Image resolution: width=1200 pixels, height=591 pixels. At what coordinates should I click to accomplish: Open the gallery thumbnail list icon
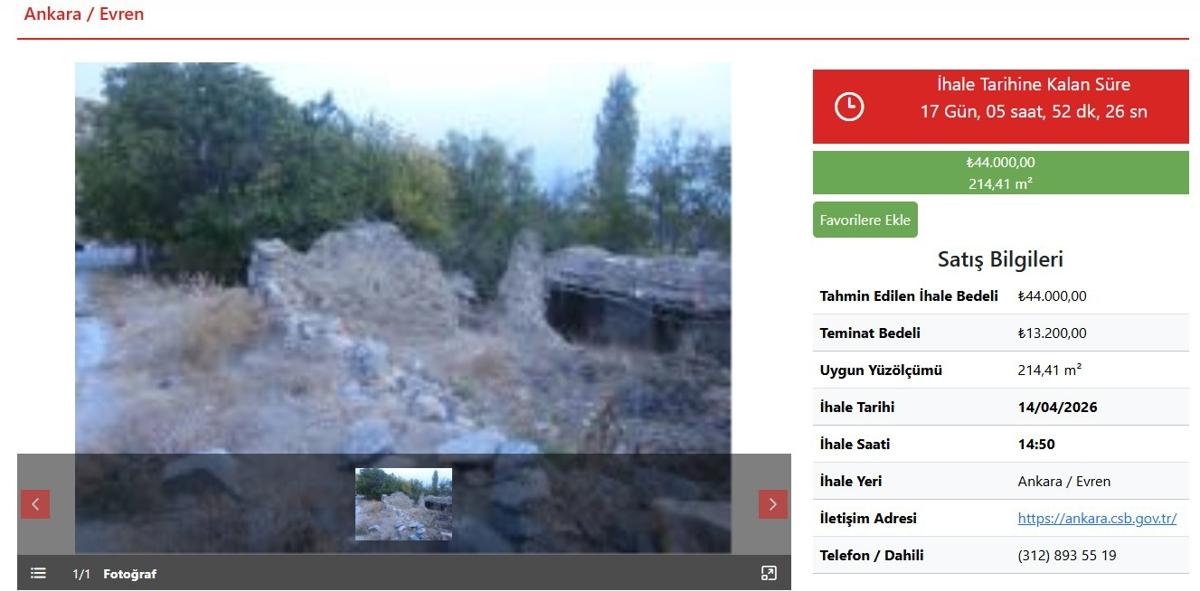pos(38,573)
